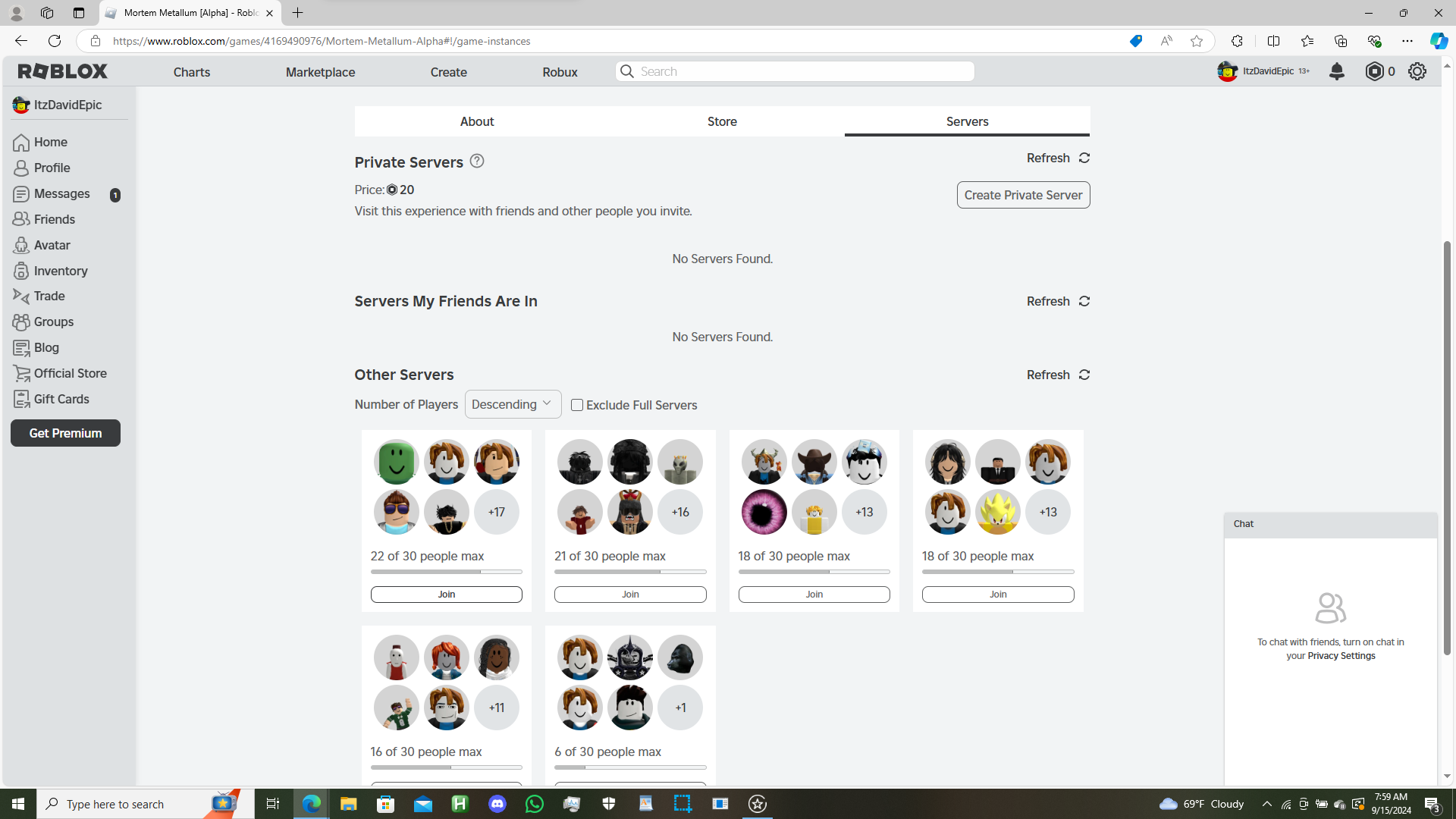
Task: Click the 22 of 30 server capacity bar
Action: [x=446, y=572]
